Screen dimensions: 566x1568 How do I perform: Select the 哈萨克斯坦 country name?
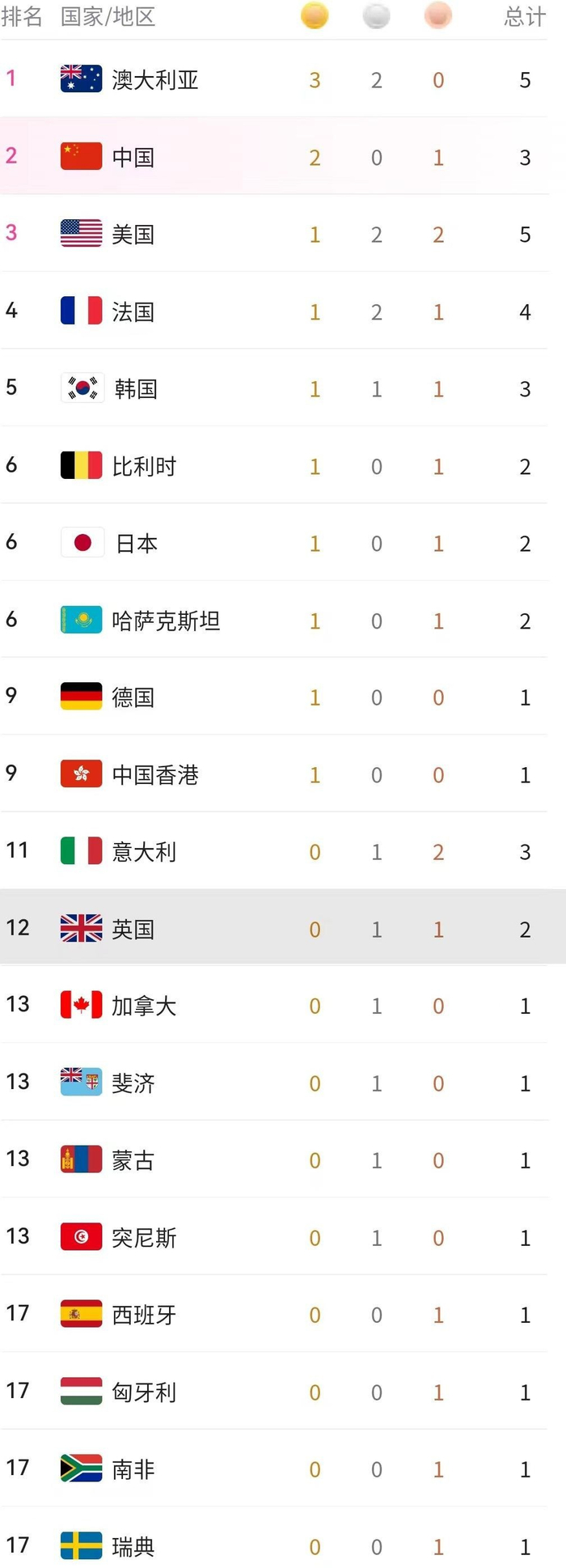[x=167, y=619]
